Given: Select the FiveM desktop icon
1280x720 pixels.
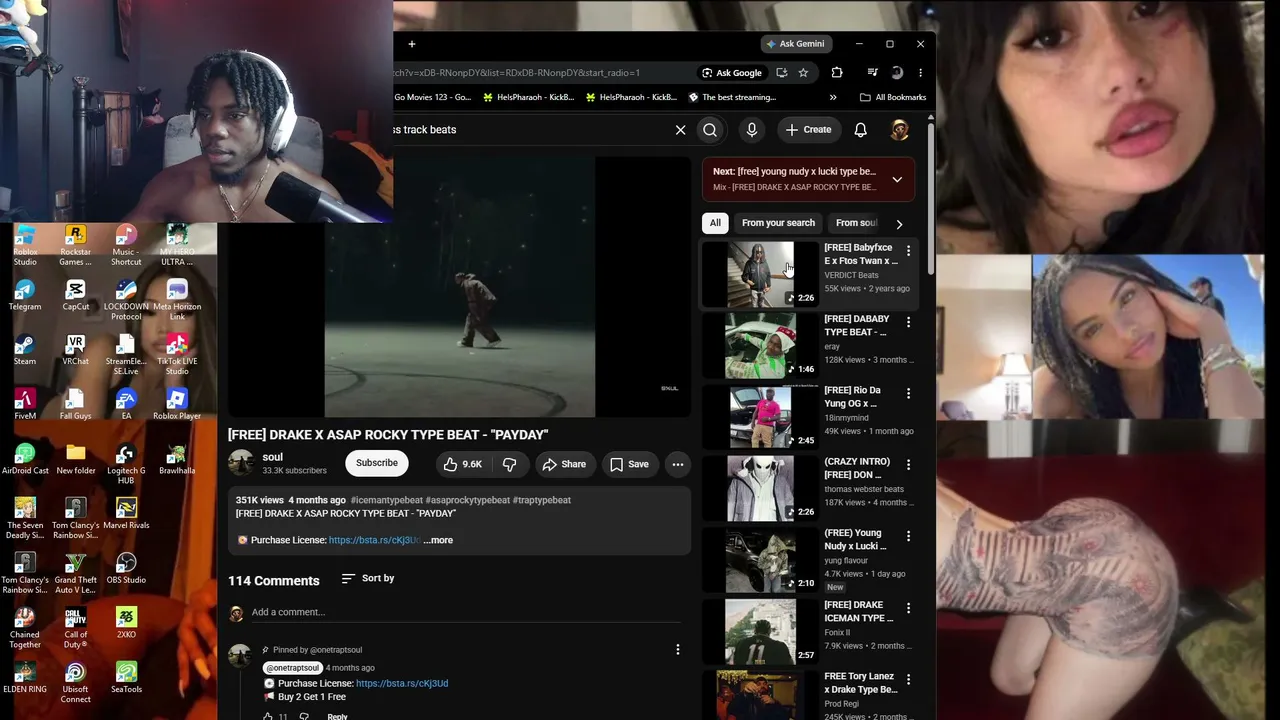Looking at the screenshot, I should 25,404.
